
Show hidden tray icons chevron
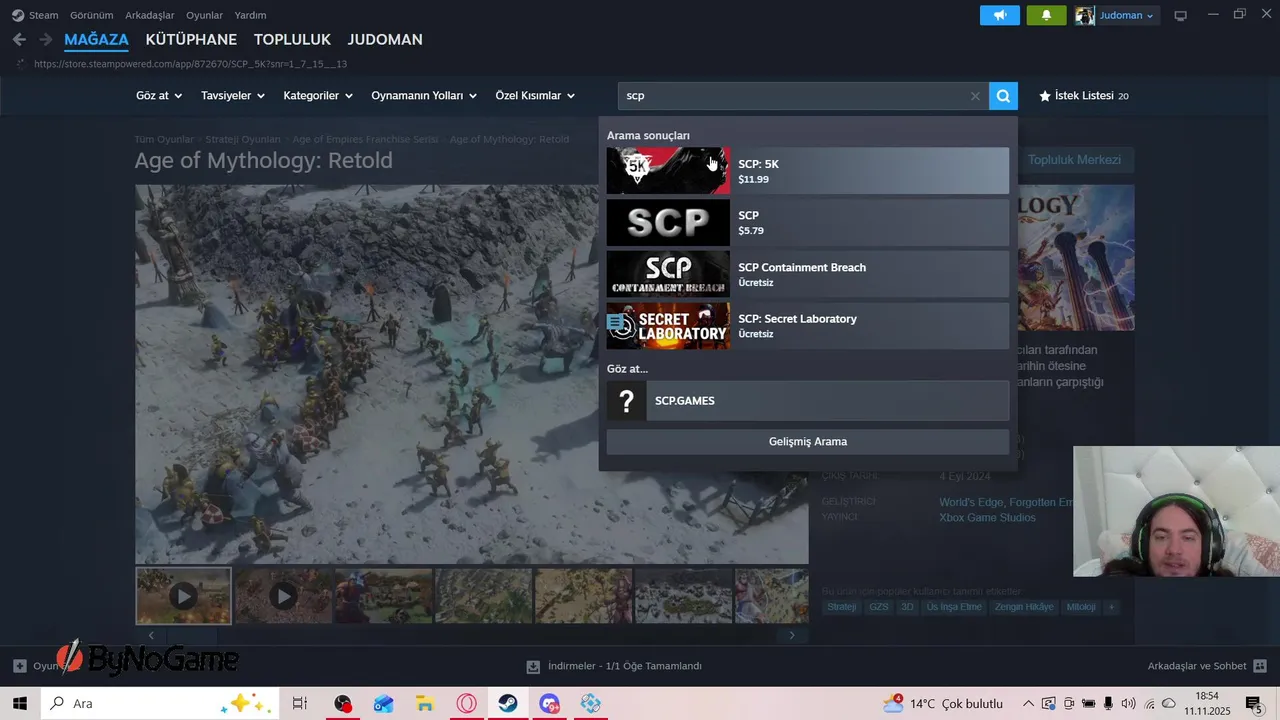click(1026, 704)
